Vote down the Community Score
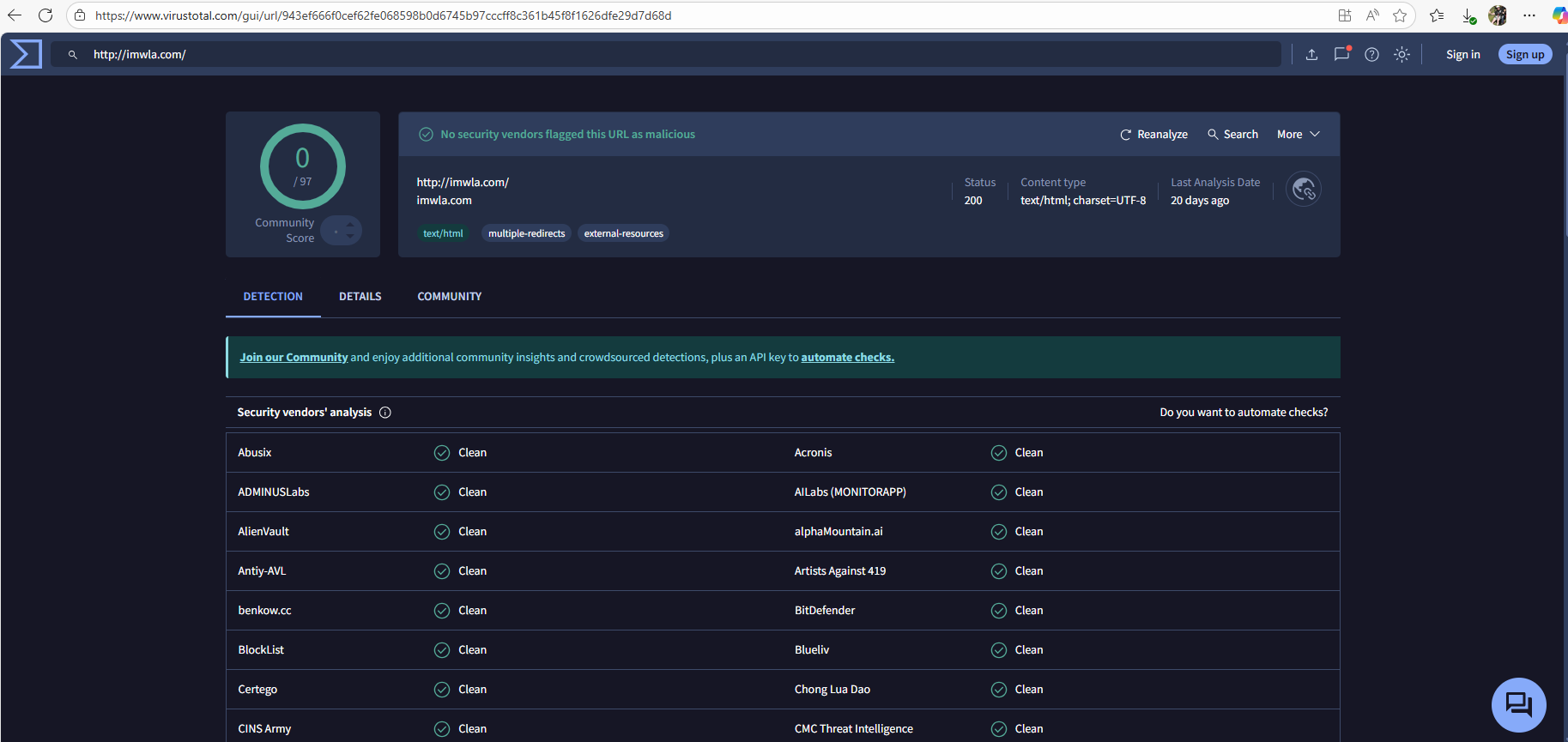 tap(350, 236)
